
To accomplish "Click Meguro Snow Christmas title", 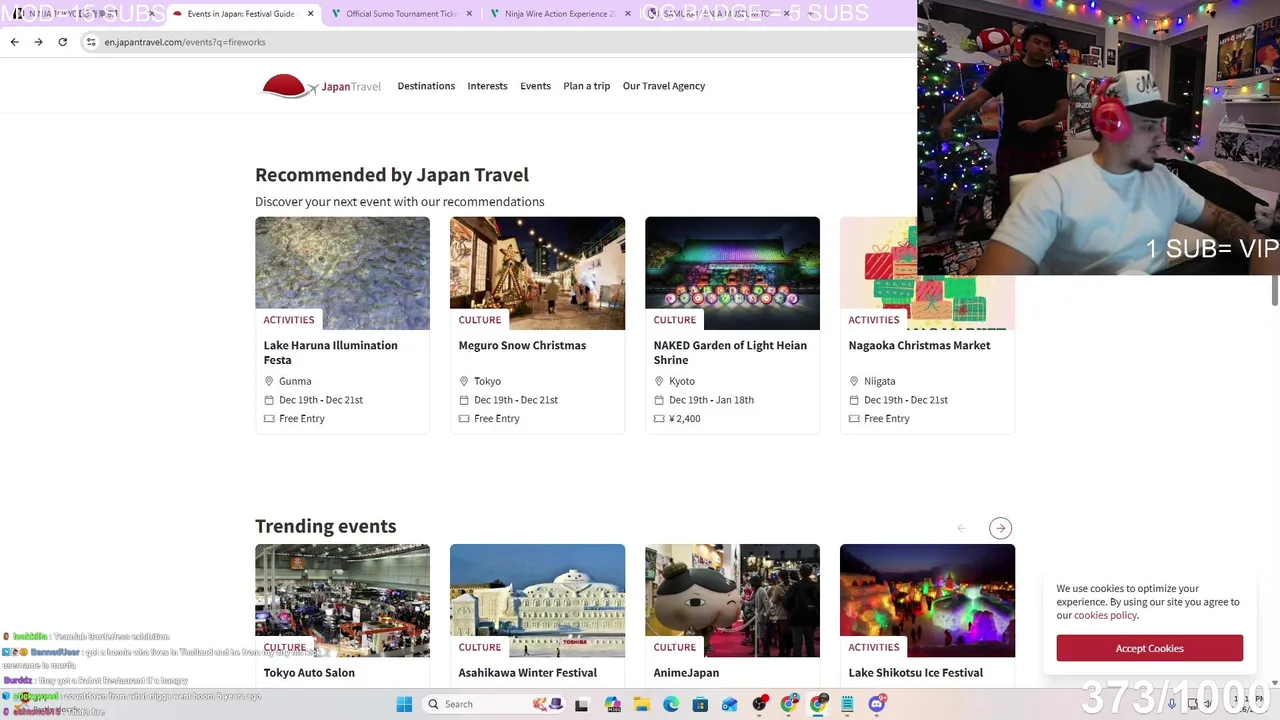I will click(x=522, y=345).
